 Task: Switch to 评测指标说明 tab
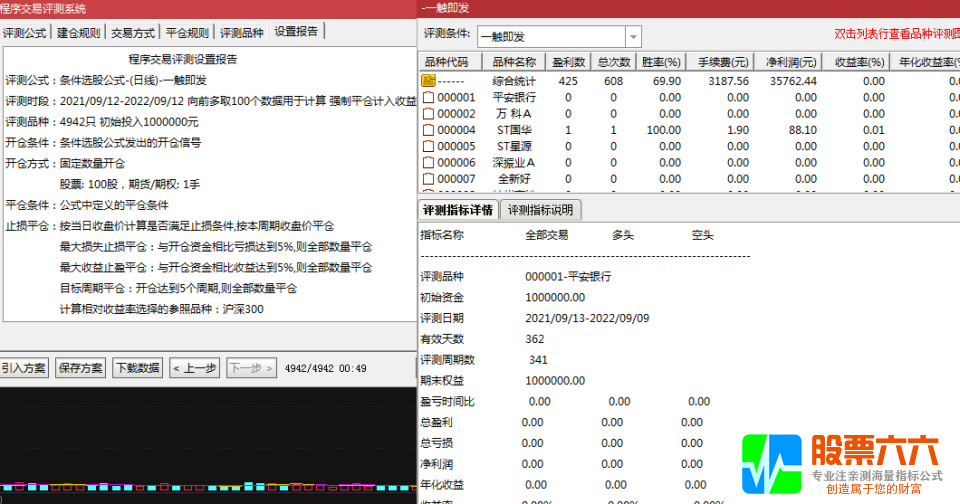(x=541, y=210)
